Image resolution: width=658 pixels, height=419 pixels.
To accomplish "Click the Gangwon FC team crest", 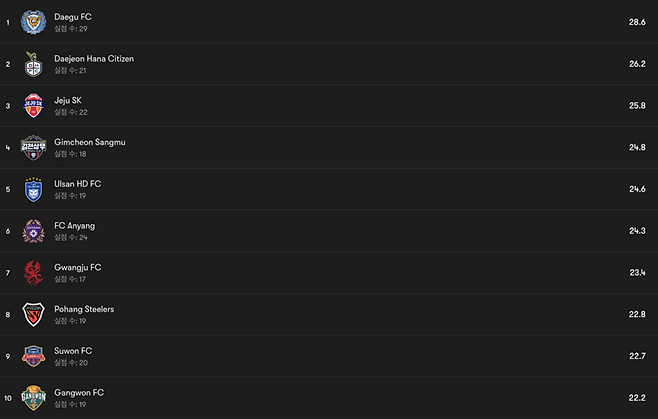I will click(x=33, y=398).
